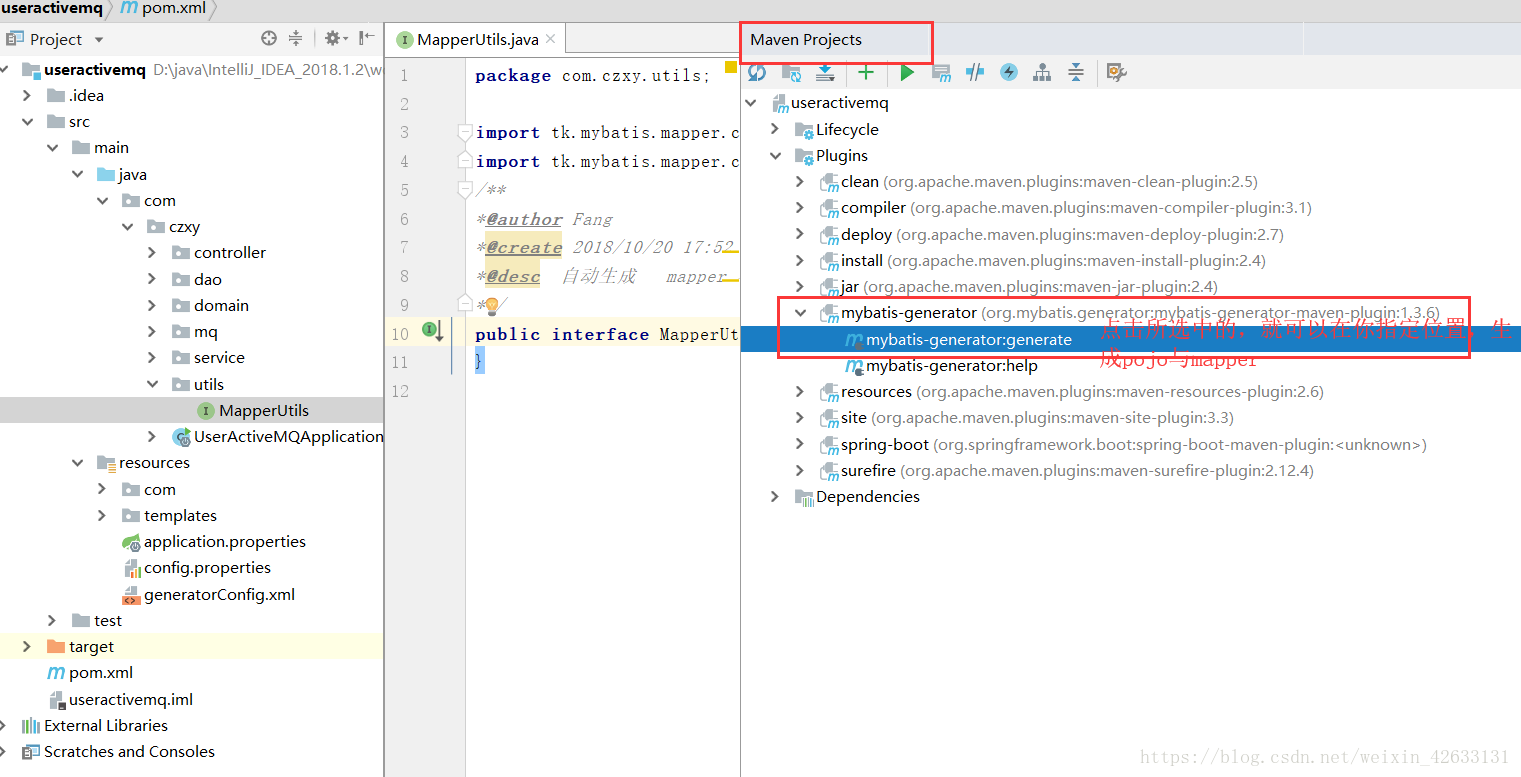Open application.properties file

(x=214, y=542)
